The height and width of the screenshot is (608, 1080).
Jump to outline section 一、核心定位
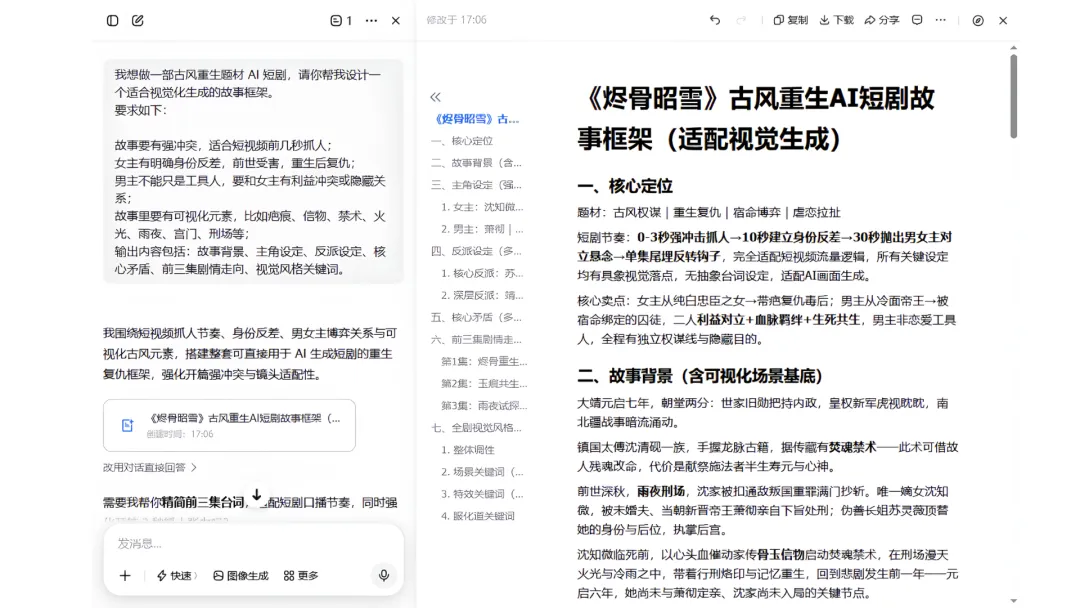point(462,141)
